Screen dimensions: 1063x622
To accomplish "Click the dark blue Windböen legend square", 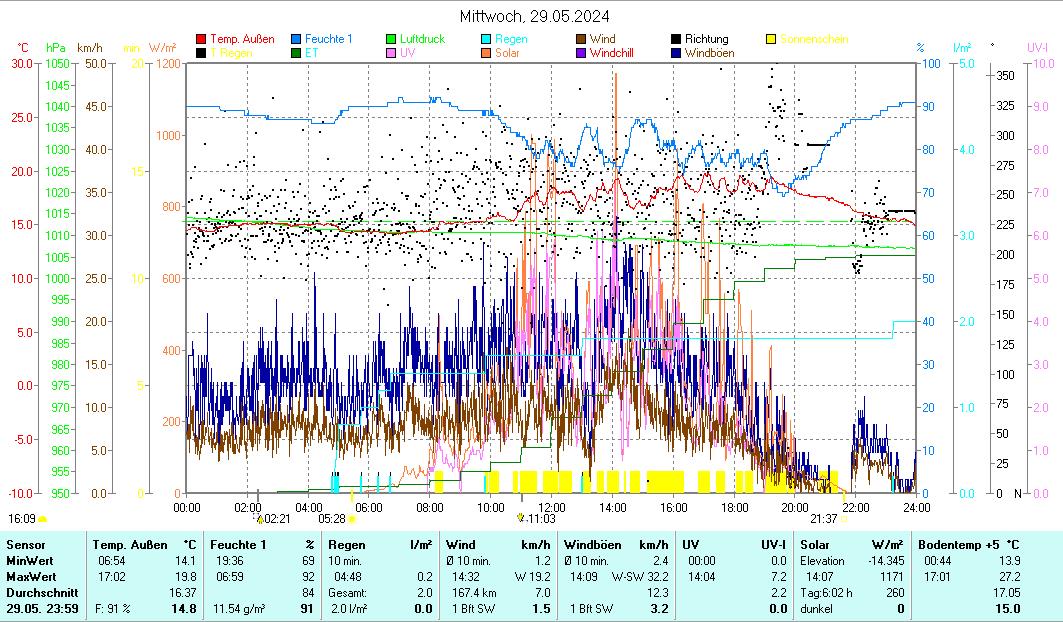I will (x=677, y=53).
